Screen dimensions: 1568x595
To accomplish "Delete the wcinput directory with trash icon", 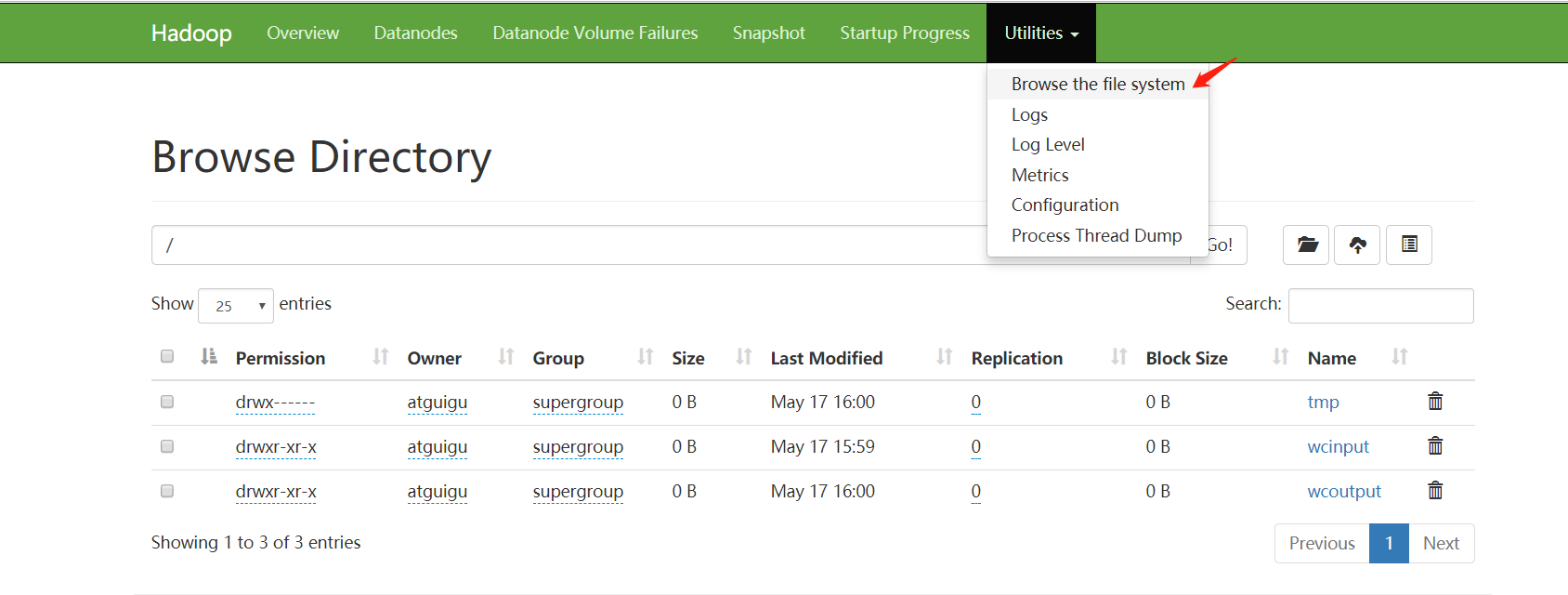I will point(1435,446).
